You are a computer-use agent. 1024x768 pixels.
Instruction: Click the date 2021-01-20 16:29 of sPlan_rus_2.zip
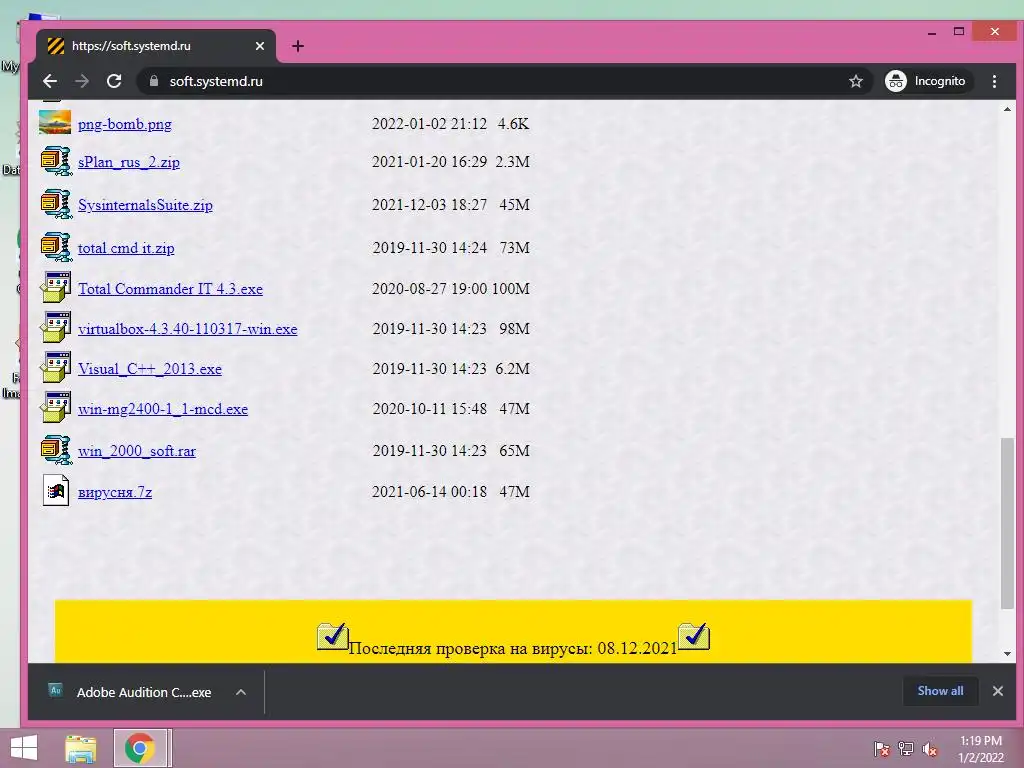coord(429,161)
